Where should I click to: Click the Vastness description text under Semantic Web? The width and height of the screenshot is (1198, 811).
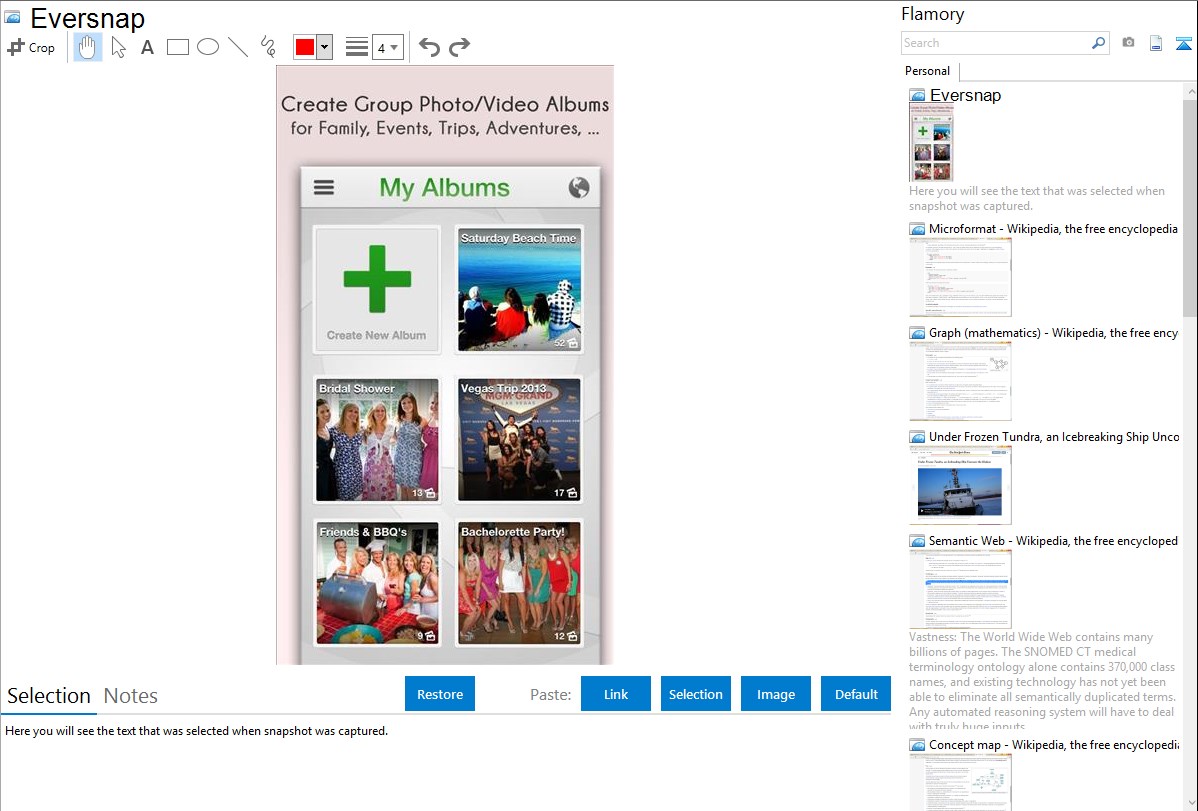pyautogui.click(x=1043, y=681)
